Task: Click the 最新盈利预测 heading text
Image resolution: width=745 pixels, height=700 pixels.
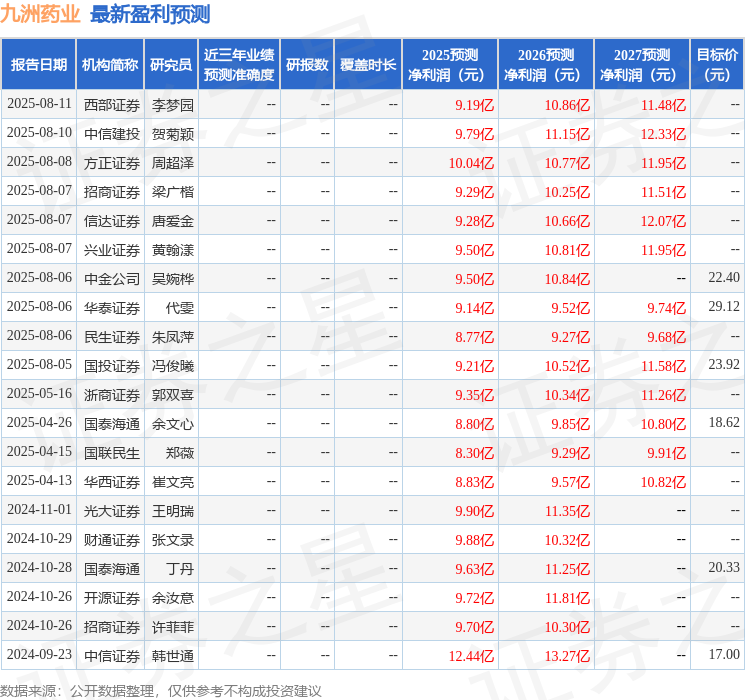Action: click(x=150, y=14)
